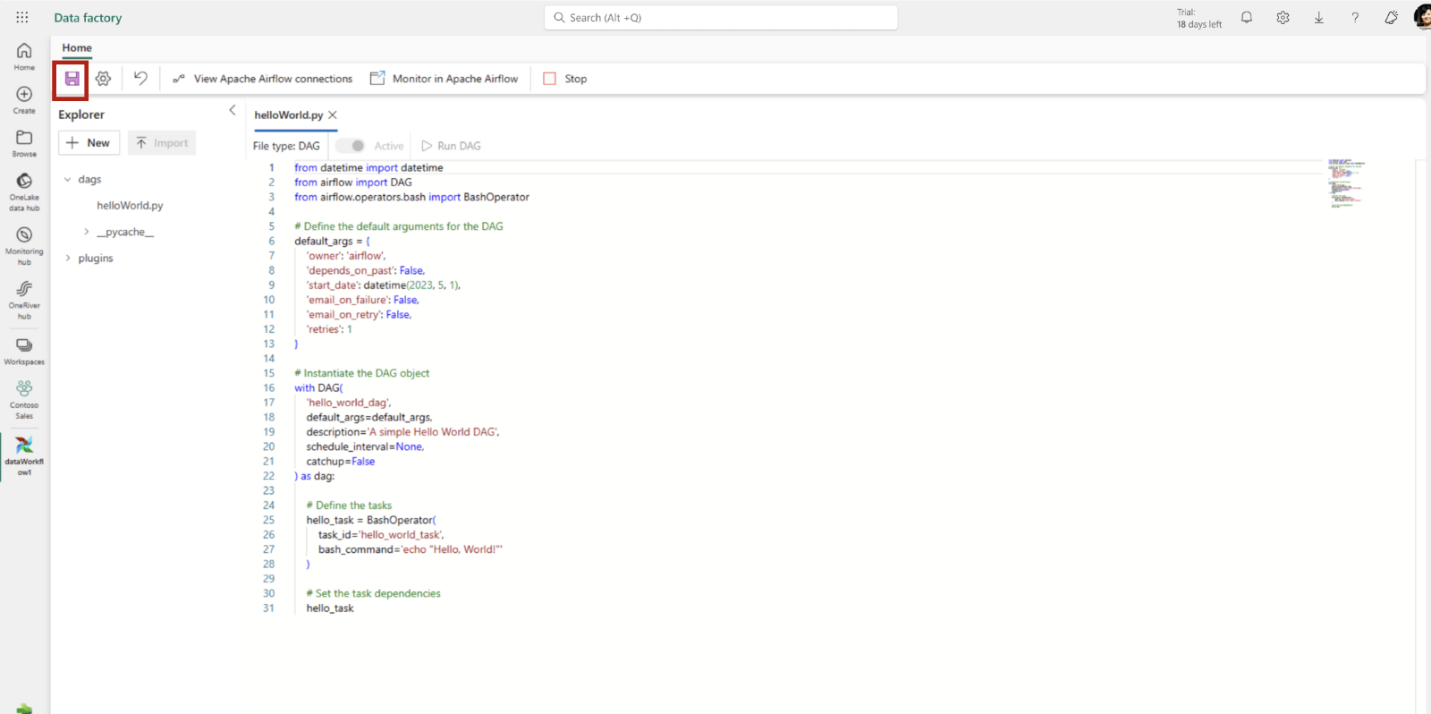
Task: Open the feedback icon in top bar
Action: [x=1391, y=18]
